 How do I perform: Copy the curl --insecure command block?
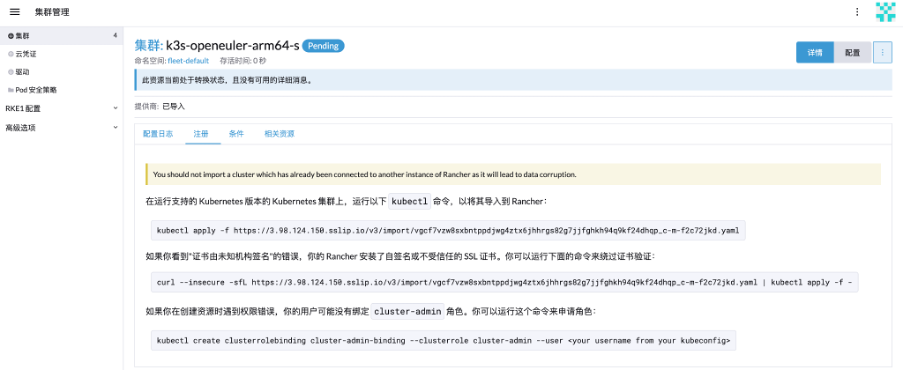click(x=504, y=282)
